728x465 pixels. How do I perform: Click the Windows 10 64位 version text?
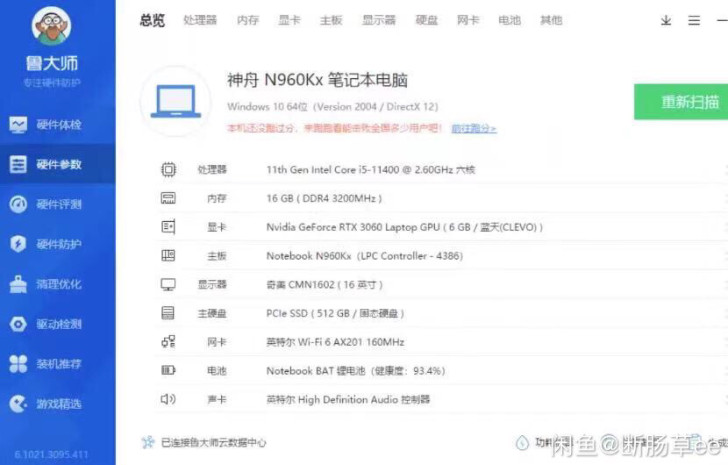[332, 107]
